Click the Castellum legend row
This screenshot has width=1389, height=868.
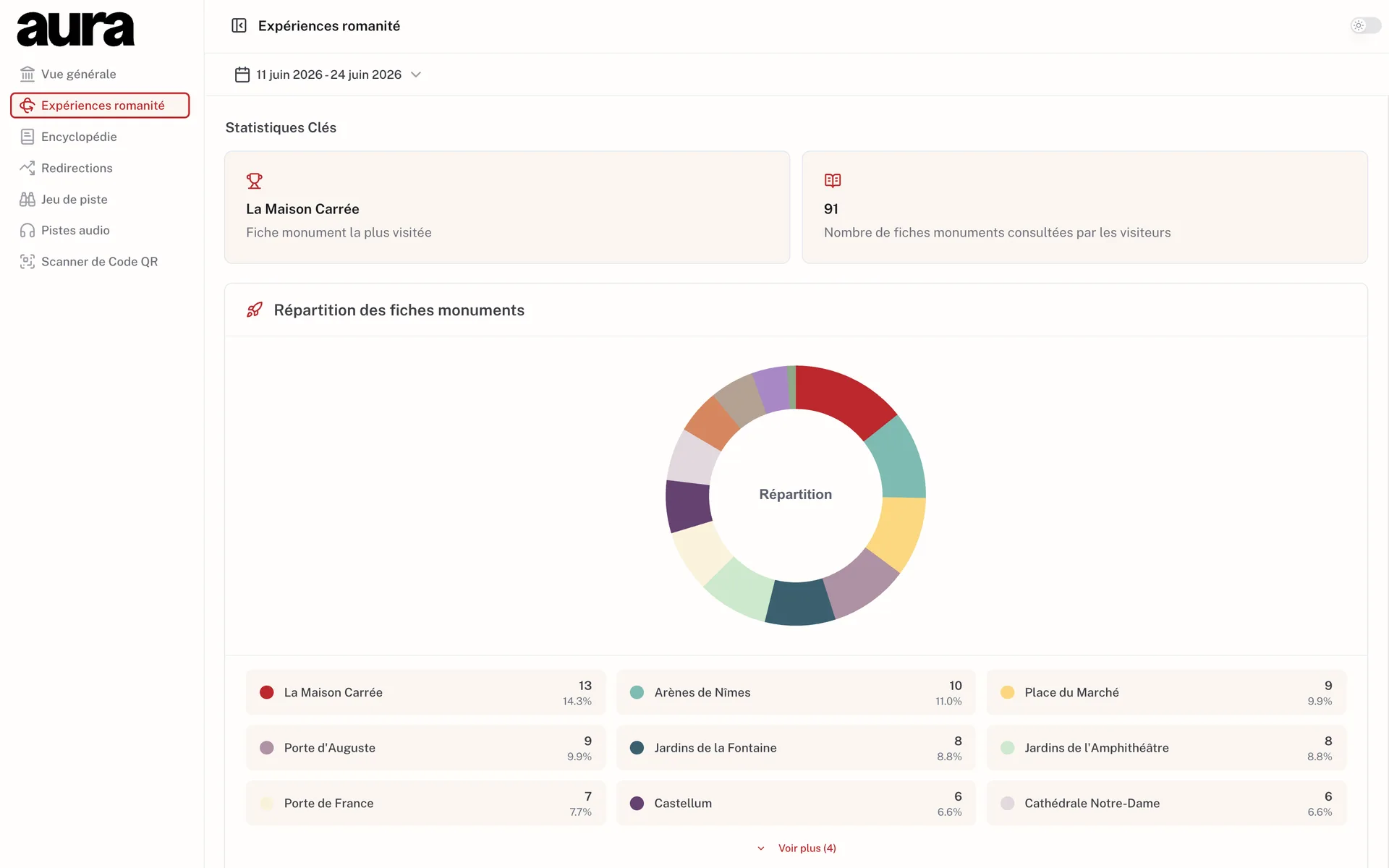pyautogui.click(x=796, y=803)
